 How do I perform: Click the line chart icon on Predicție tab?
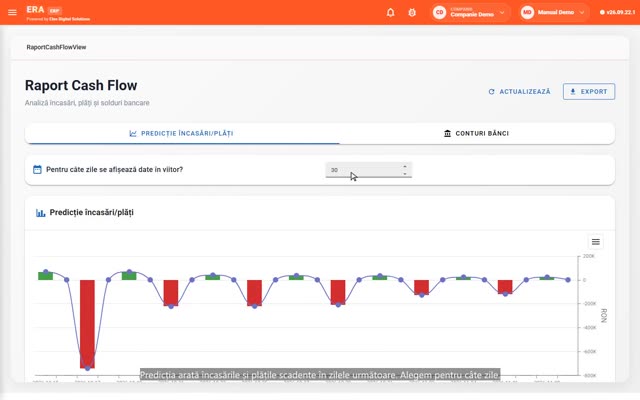[x=133, y=133]
